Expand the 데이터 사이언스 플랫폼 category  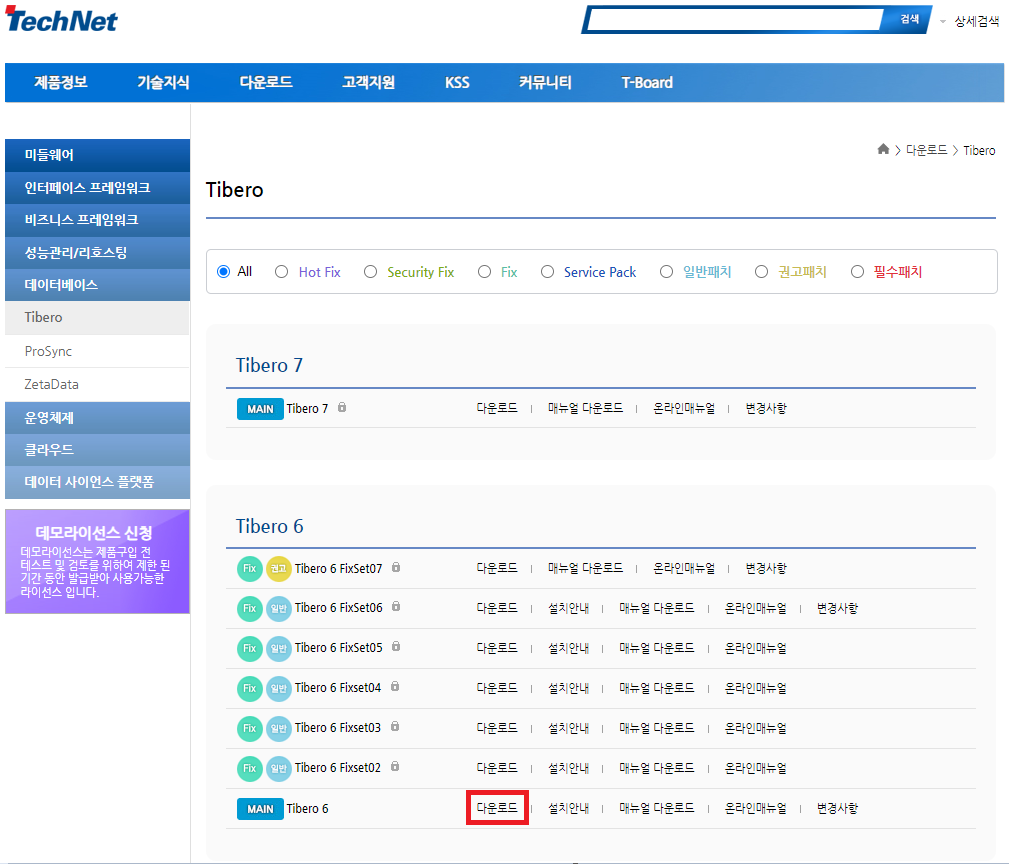click(x=97, y=482)
